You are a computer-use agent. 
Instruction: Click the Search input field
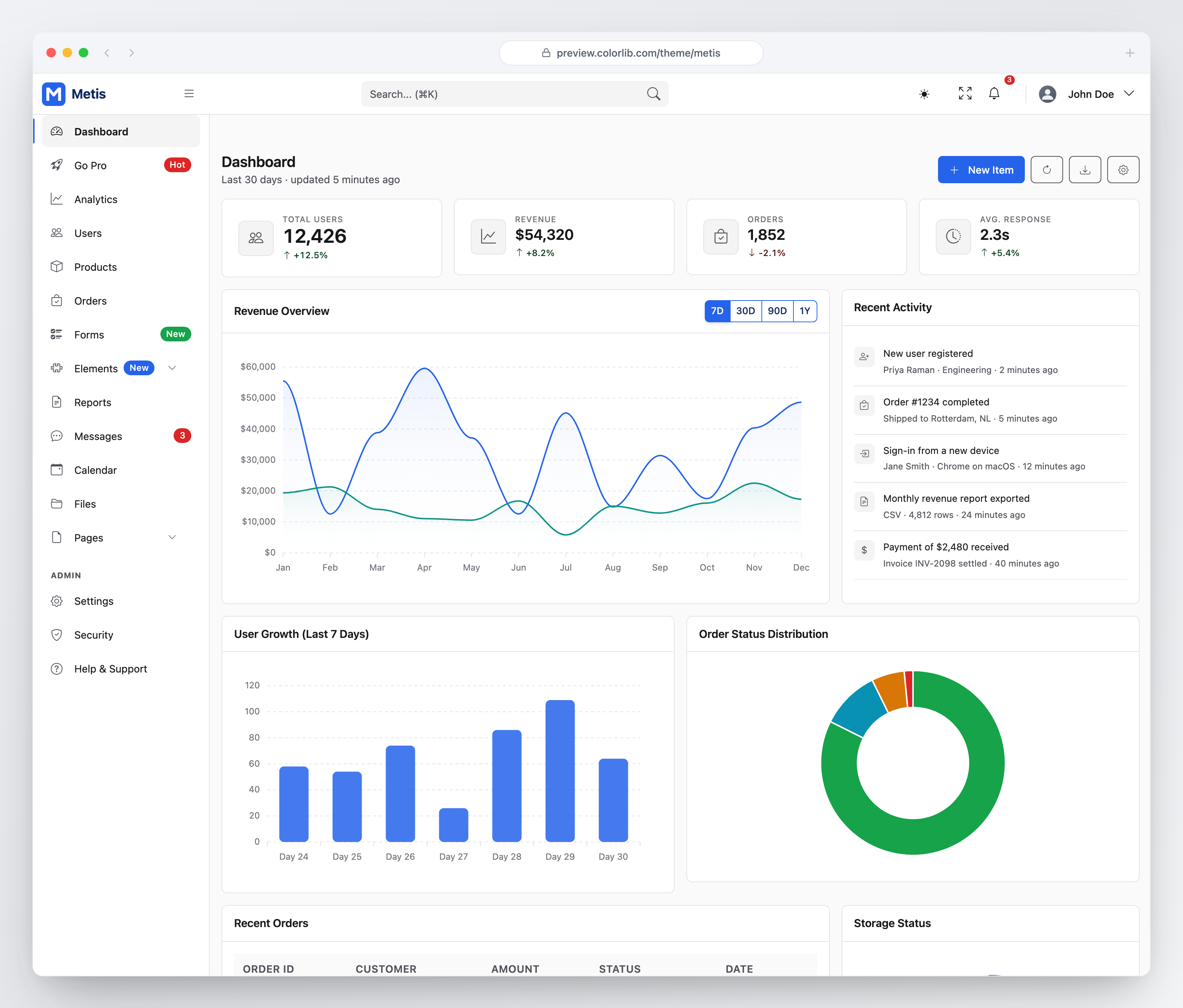(x=514, y=94)
